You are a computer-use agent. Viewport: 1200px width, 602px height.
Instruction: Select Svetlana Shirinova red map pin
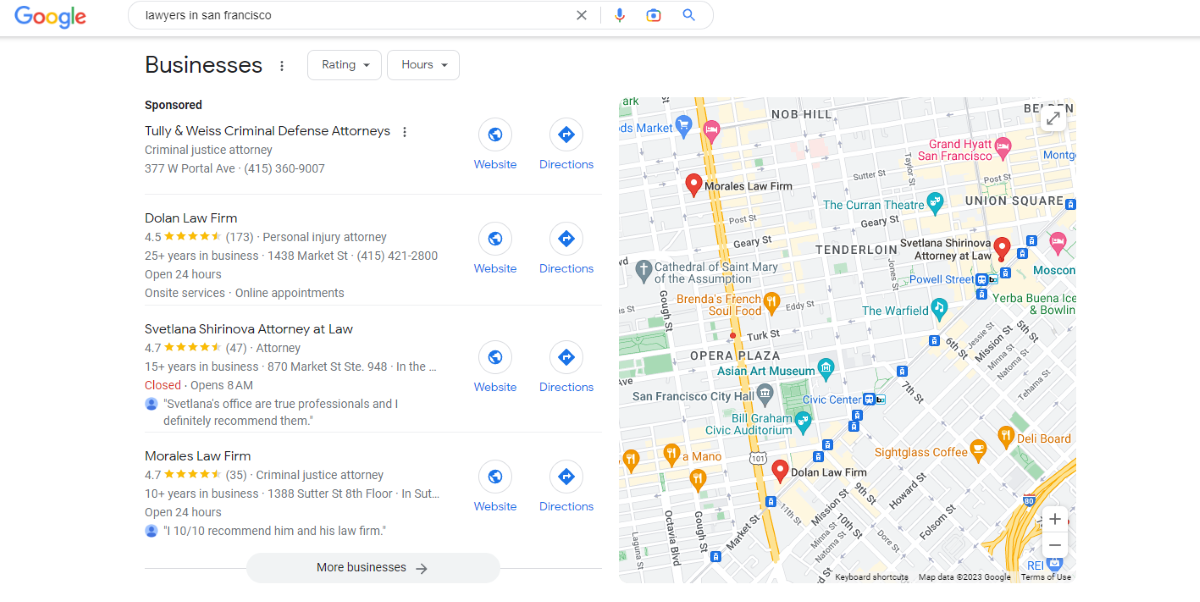coord(1002,249)
